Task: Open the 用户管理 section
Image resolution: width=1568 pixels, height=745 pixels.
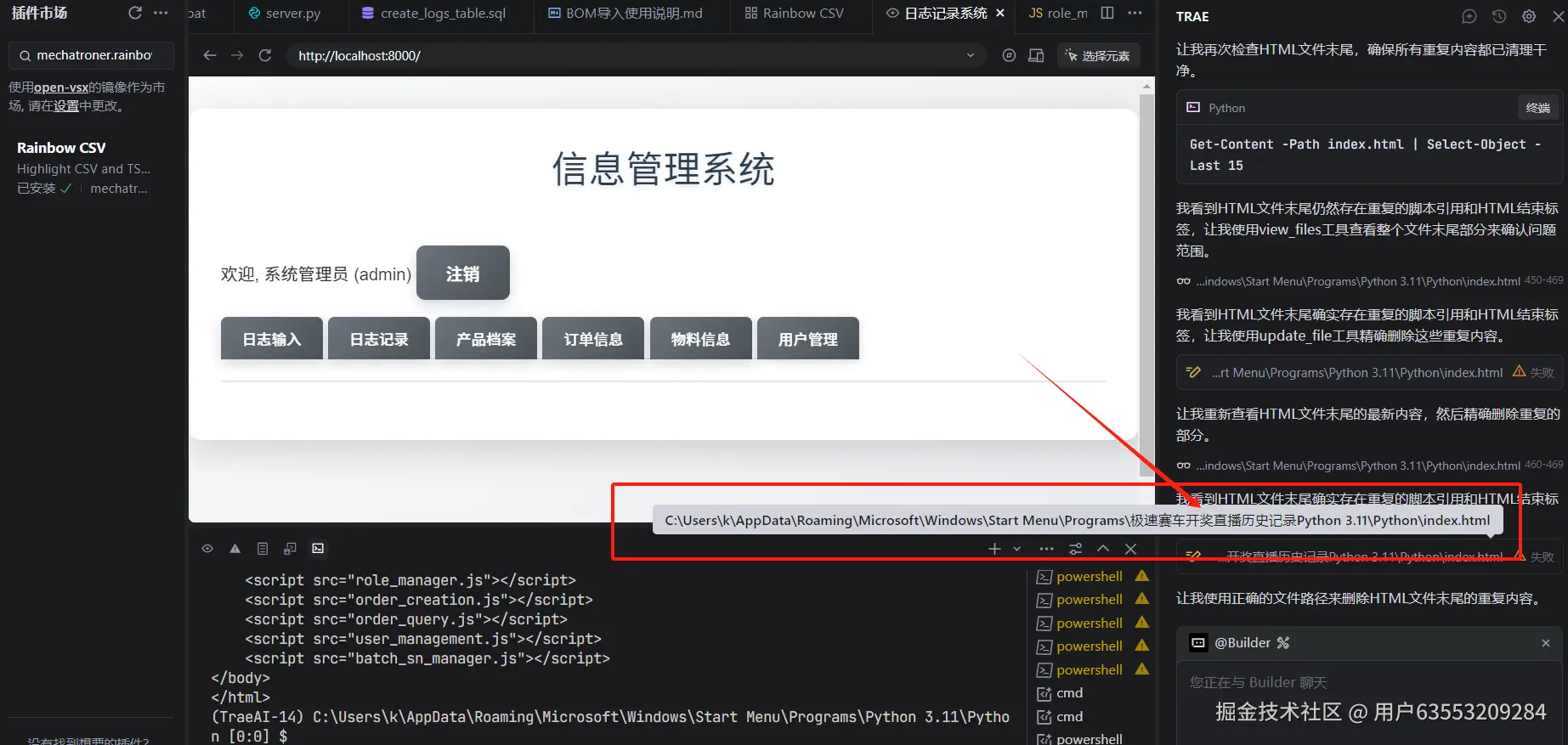Action: (808, 338)
